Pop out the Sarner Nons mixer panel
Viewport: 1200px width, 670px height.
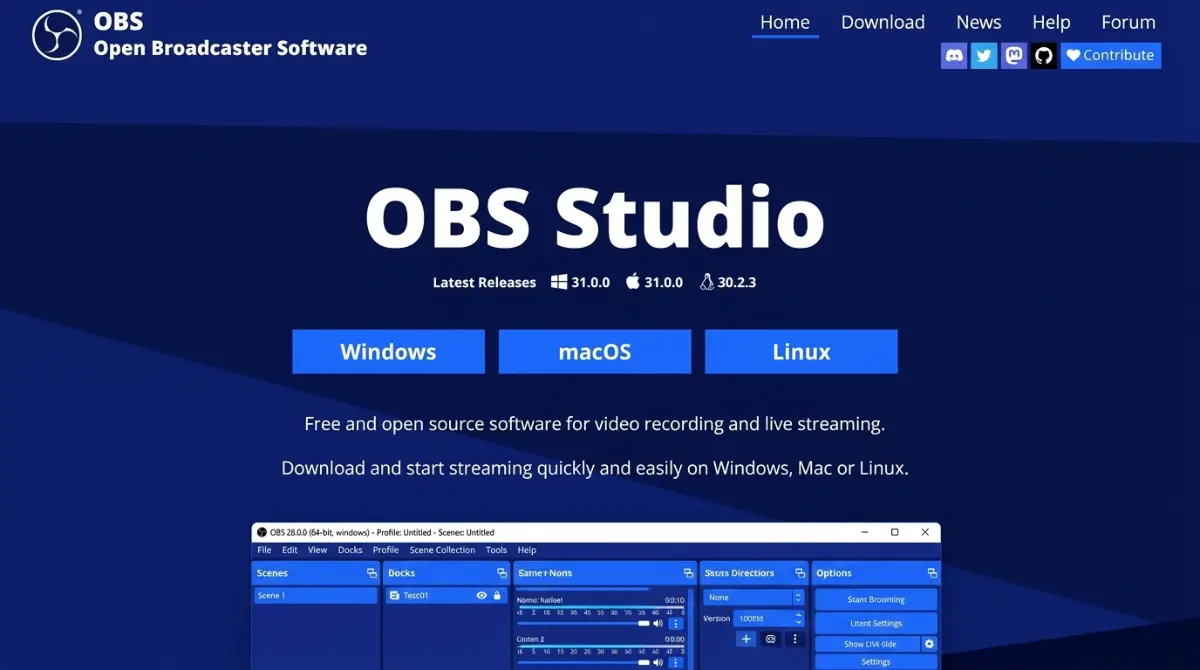coord(688,573)
